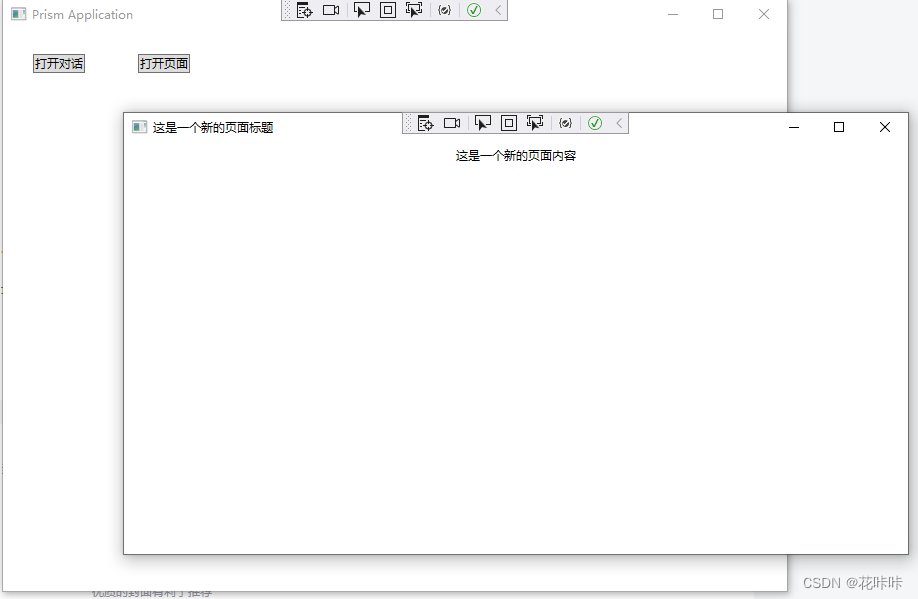The height and width of the screenshot is (599, 918).
Task: Select the Element Selection arrow icon on main toolbar
Action: 362,10
